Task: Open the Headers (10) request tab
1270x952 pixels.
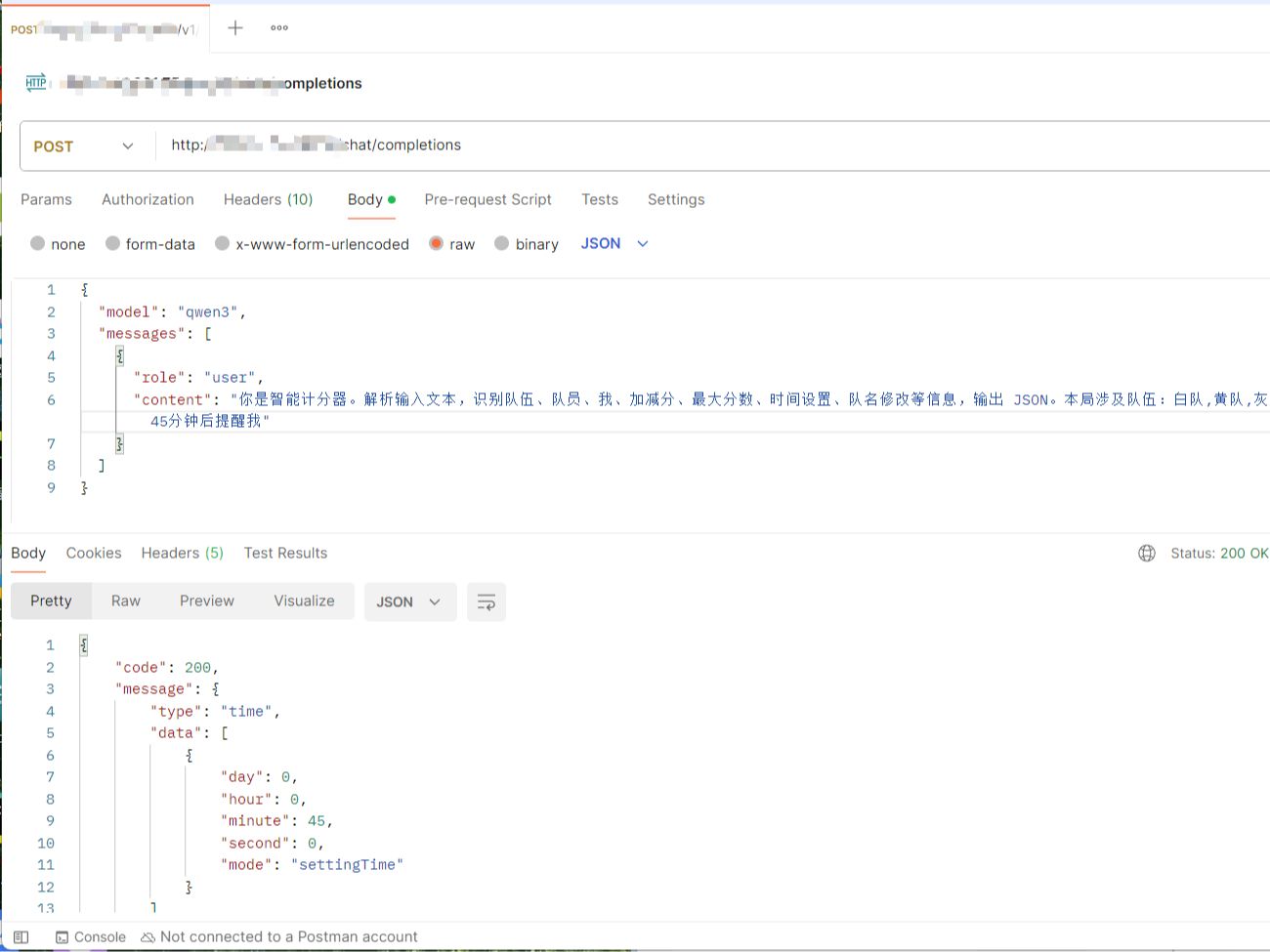Action: [x=268, y=199]
